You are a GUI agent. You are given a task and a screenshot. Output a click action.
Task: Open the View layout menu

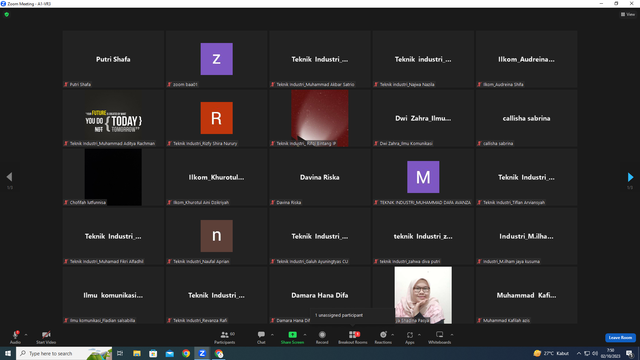coord(628,14)
